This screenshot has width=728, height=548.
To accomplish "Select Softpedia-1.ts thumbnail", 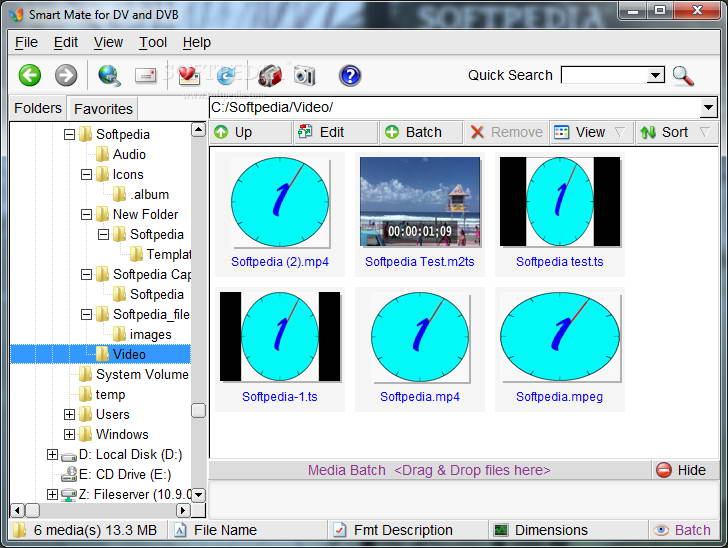I will (280, 337).
